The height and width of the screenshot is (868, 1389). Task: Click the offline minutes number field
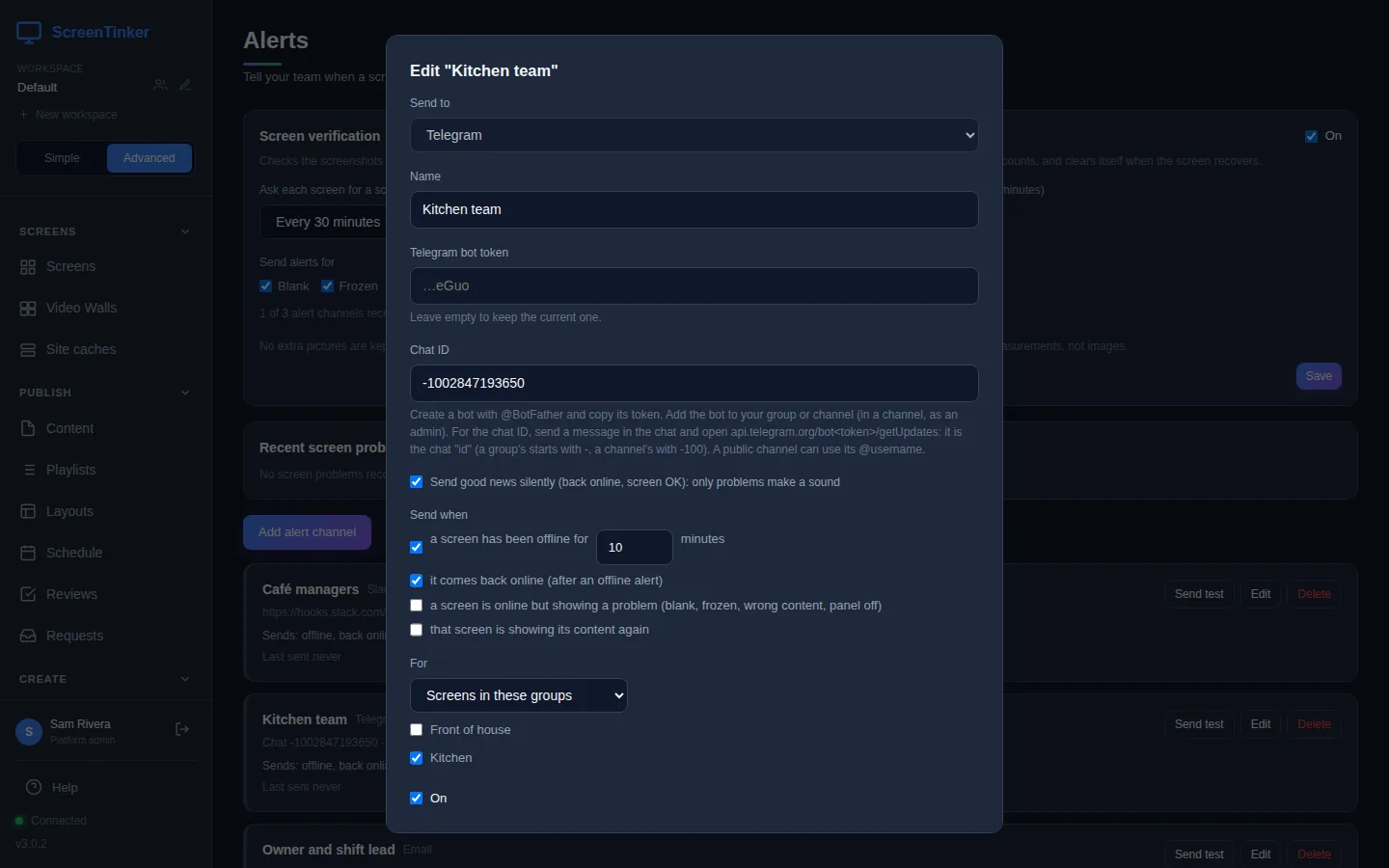[635, 547]
